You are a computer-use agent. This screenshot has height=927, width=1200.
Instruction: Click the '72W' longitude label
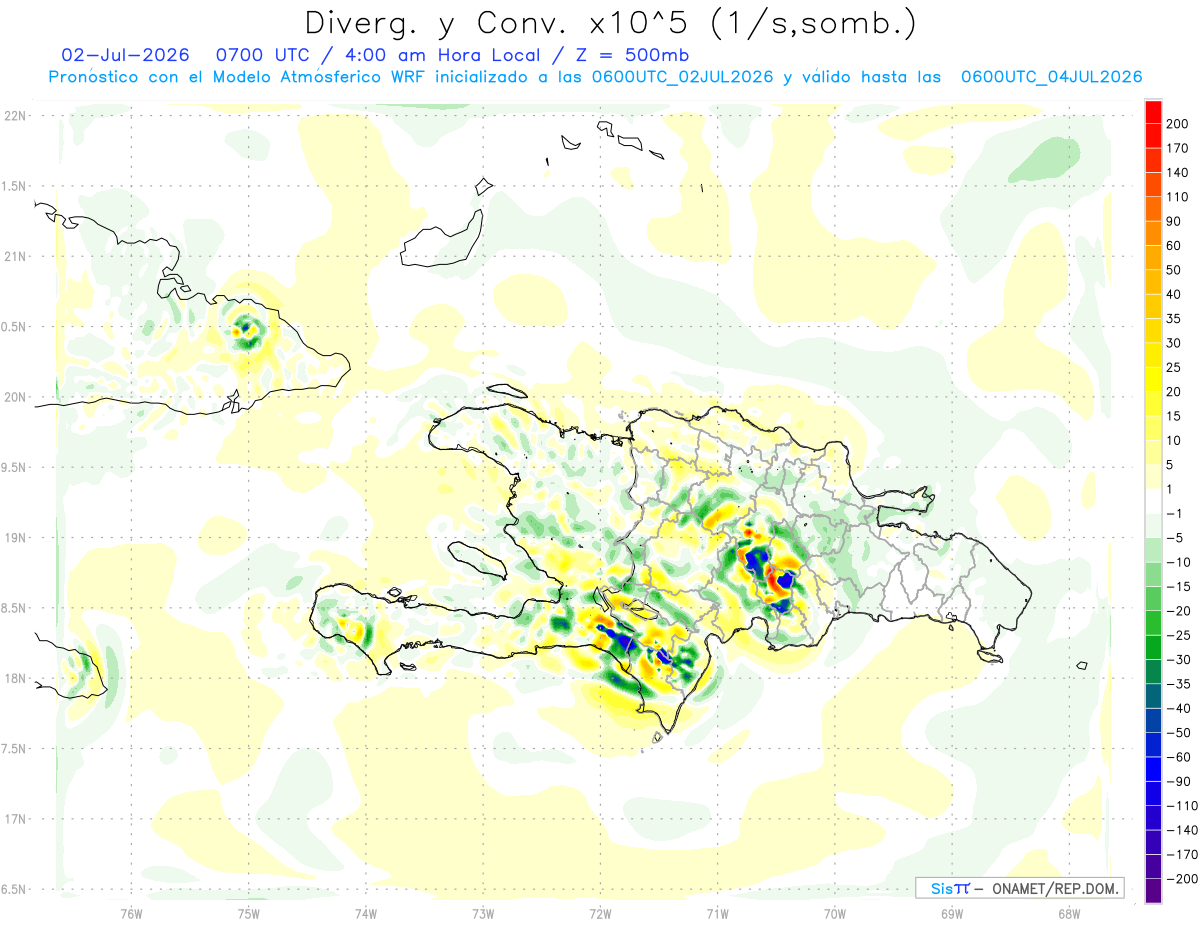point(600,913)
